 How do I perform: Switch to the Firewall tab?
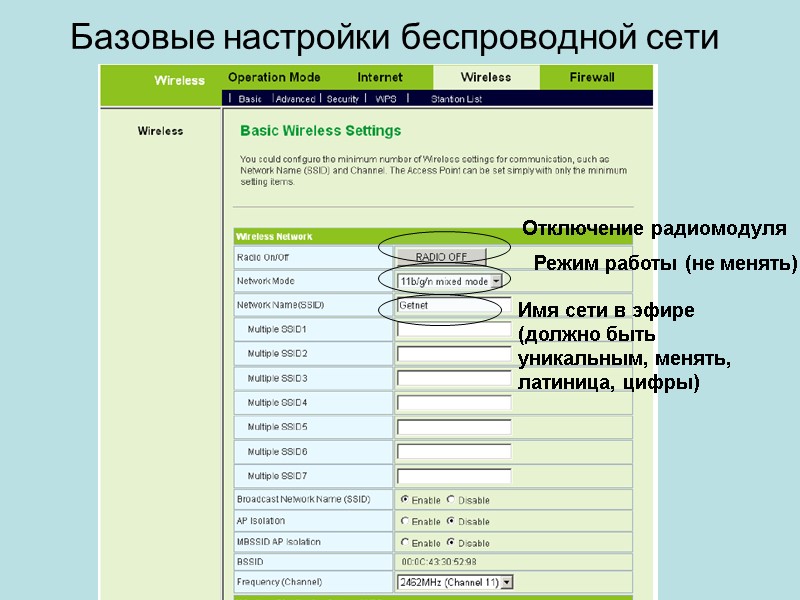[x=590, y=77]
